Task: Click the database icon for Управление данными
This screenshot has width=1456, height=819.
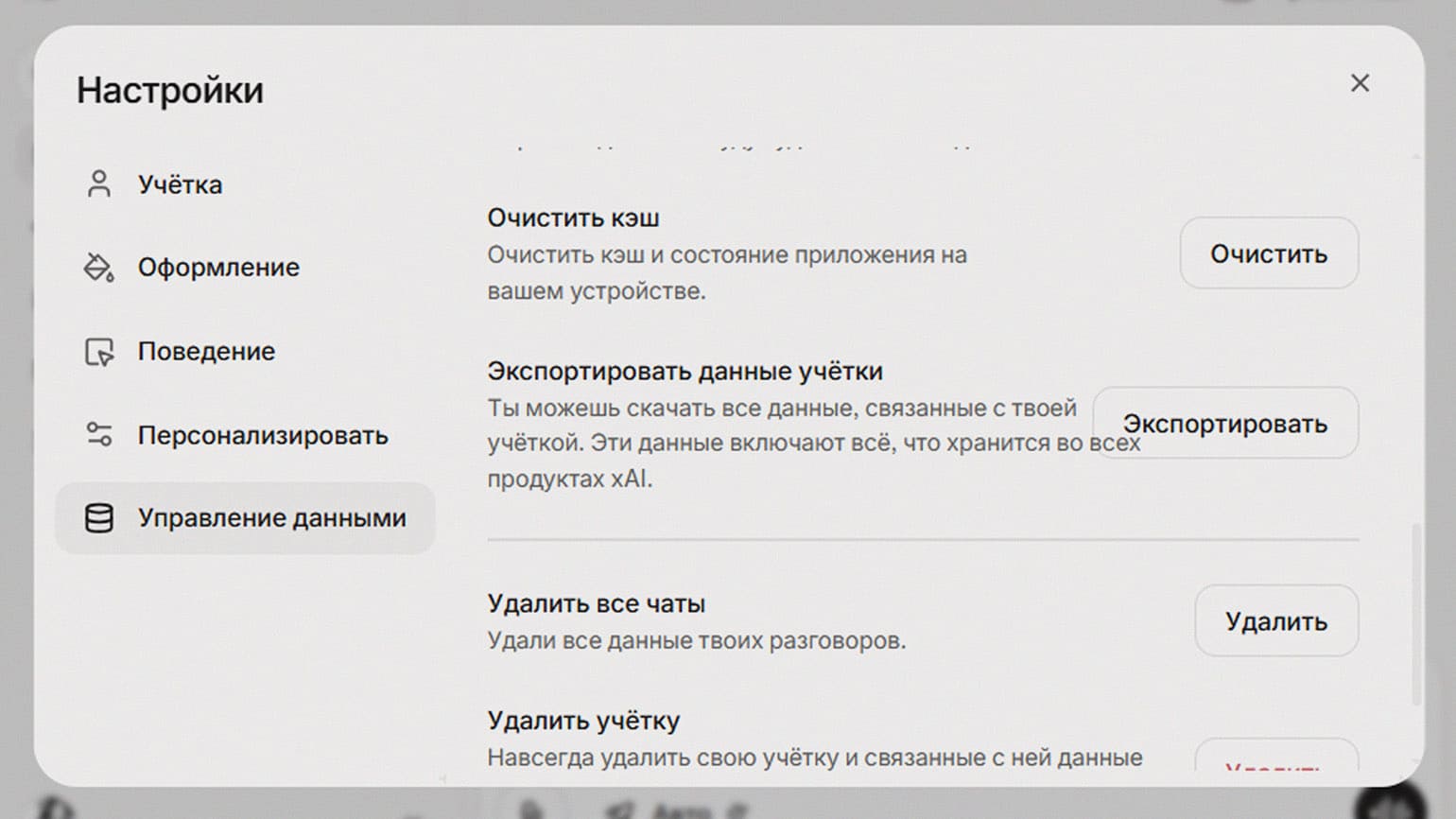Action: tap(99, 518)
